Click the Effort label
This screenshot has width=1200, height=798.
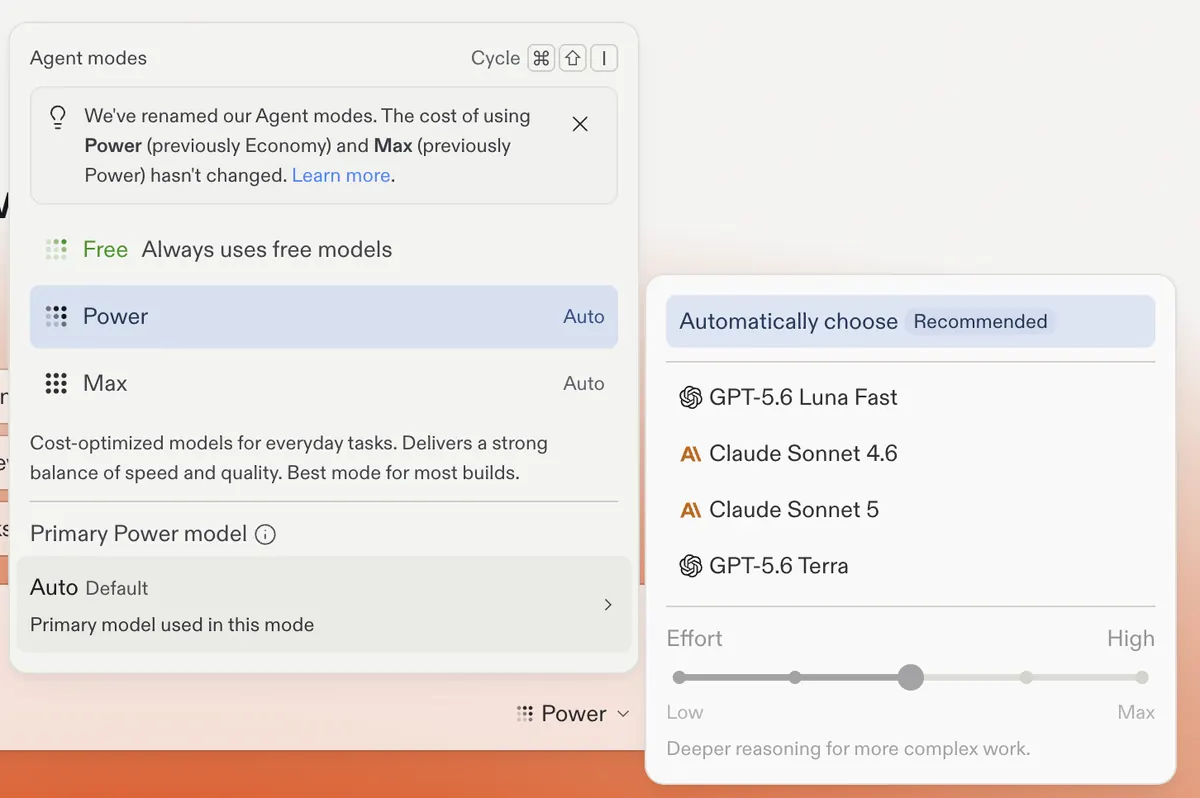tap(695, 638)
